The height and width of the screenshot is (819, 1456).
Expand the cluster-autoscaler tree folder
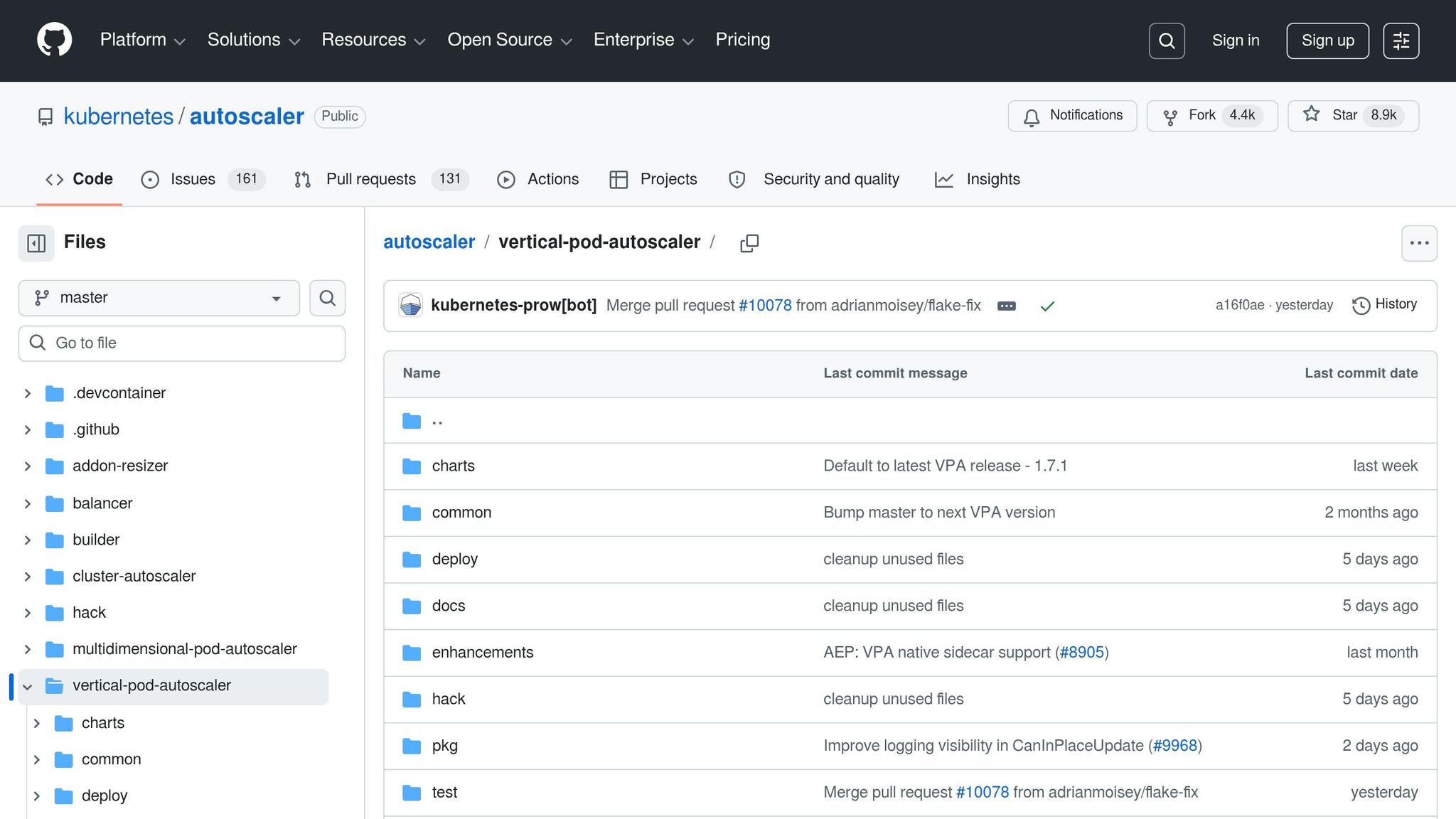pyautogui.click(x=28, y=577)
